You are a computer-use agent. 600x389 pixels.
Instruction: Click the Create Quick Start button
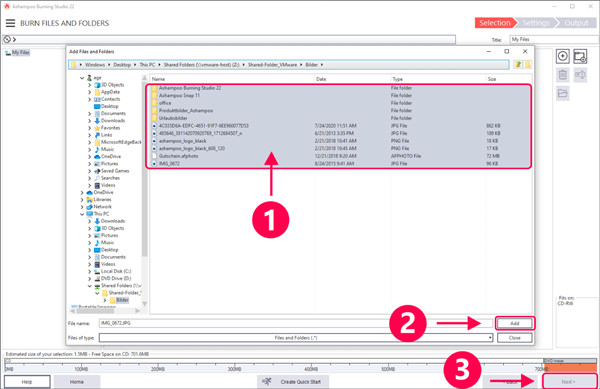[x=293, y=382]
